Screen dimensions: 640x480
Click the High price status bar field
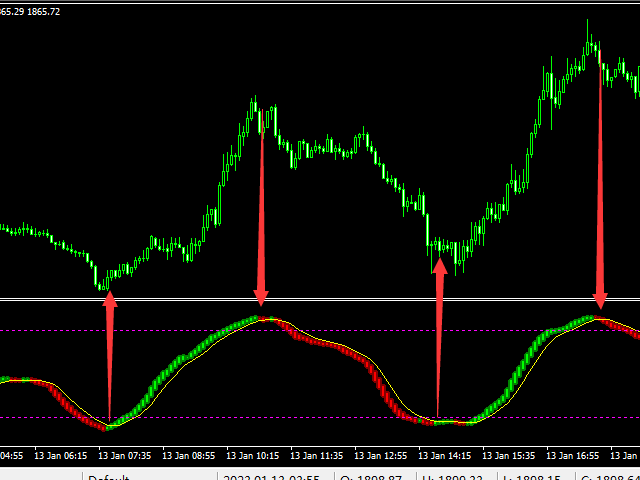click(456, 476)
